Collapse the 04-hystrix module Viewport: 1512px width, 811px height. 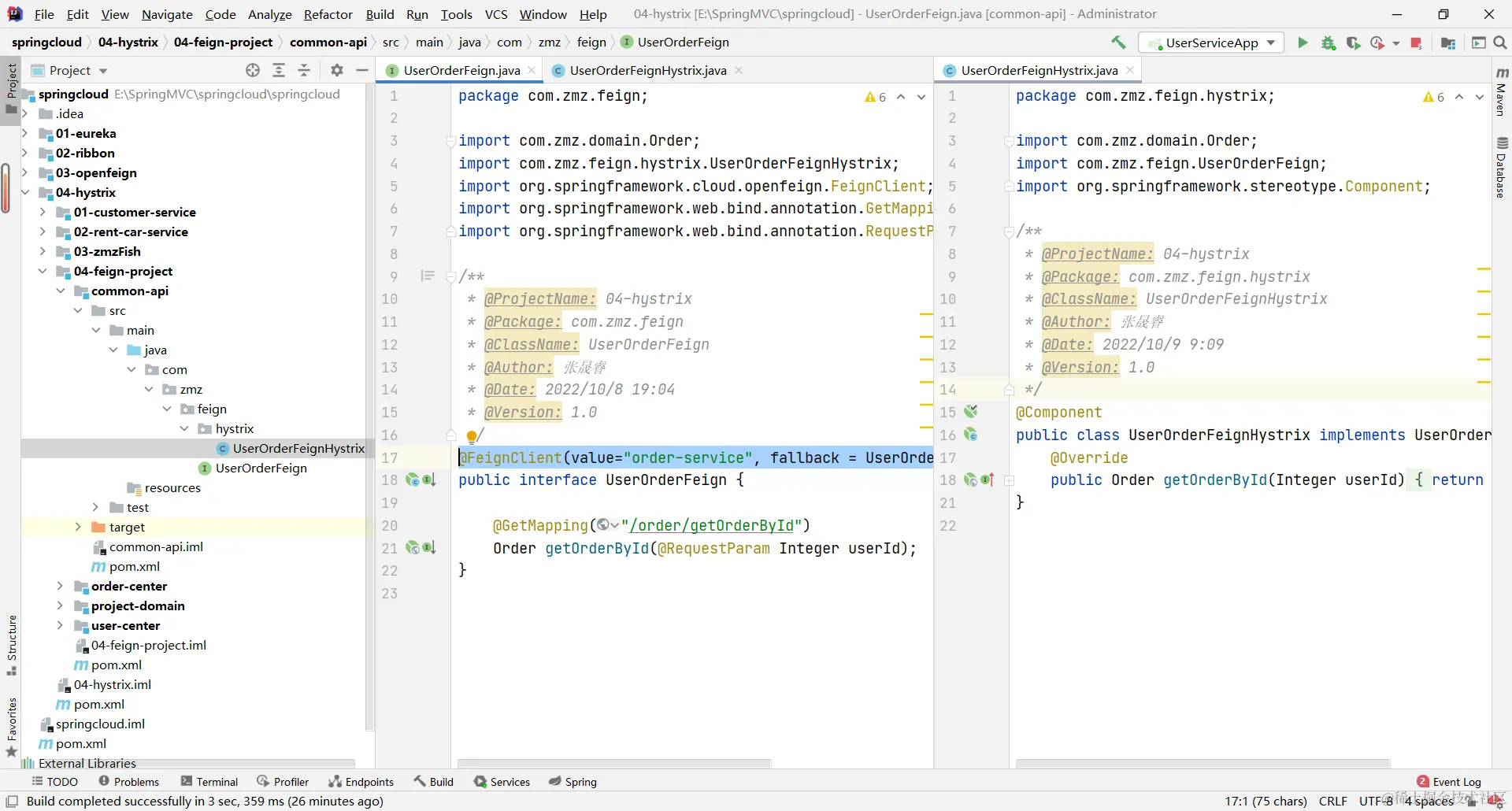25,192
